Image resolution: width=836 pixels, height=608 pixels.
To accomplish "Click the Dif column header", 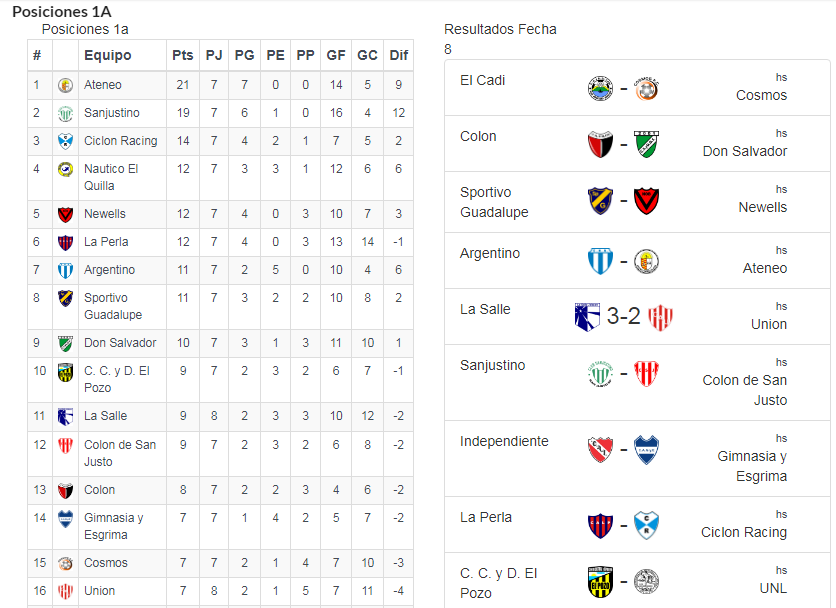I will click(398, 55).
